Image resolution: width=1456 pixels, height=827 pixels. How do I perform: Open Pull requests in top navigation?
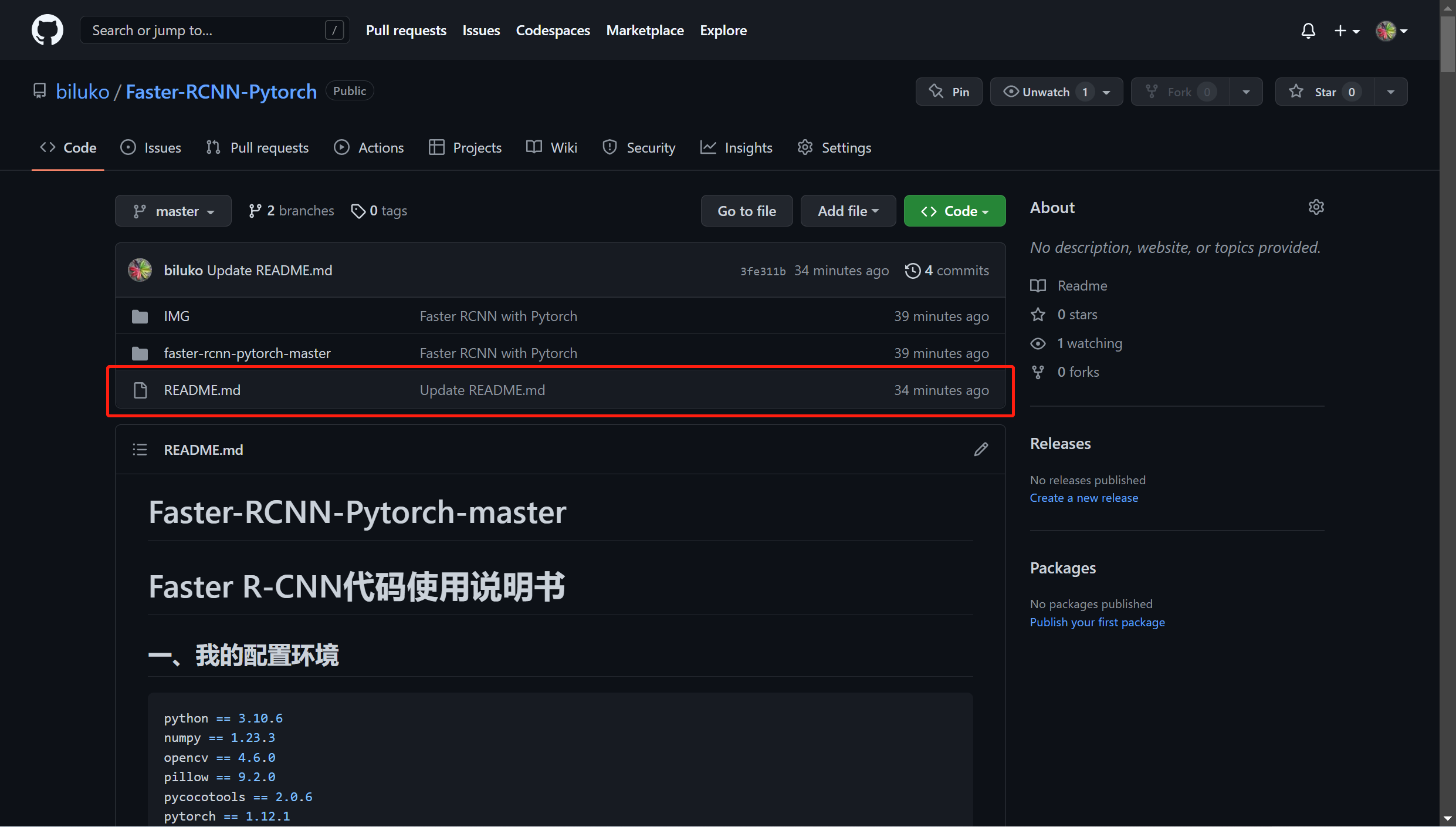pyautogui.click(x=406, y=30)
